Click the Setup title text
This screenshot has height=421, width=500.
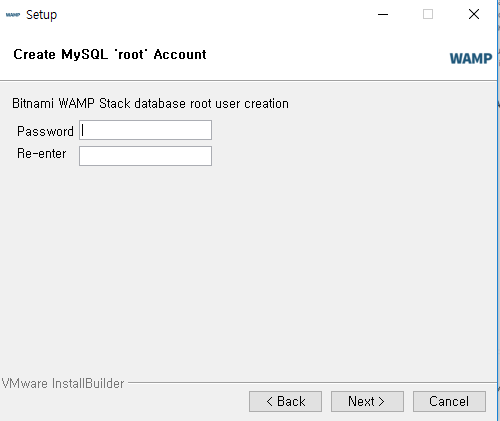tap(42, 15)
